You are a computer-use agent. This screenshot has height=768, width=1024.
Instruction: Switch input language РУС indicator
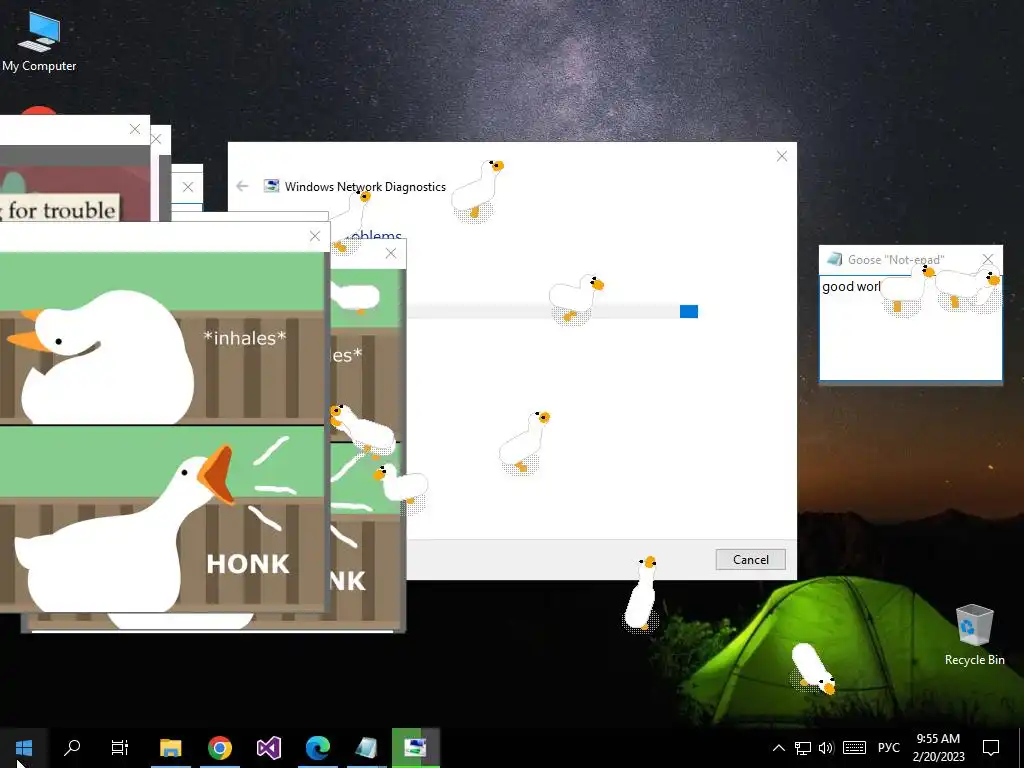coord(888,748)
